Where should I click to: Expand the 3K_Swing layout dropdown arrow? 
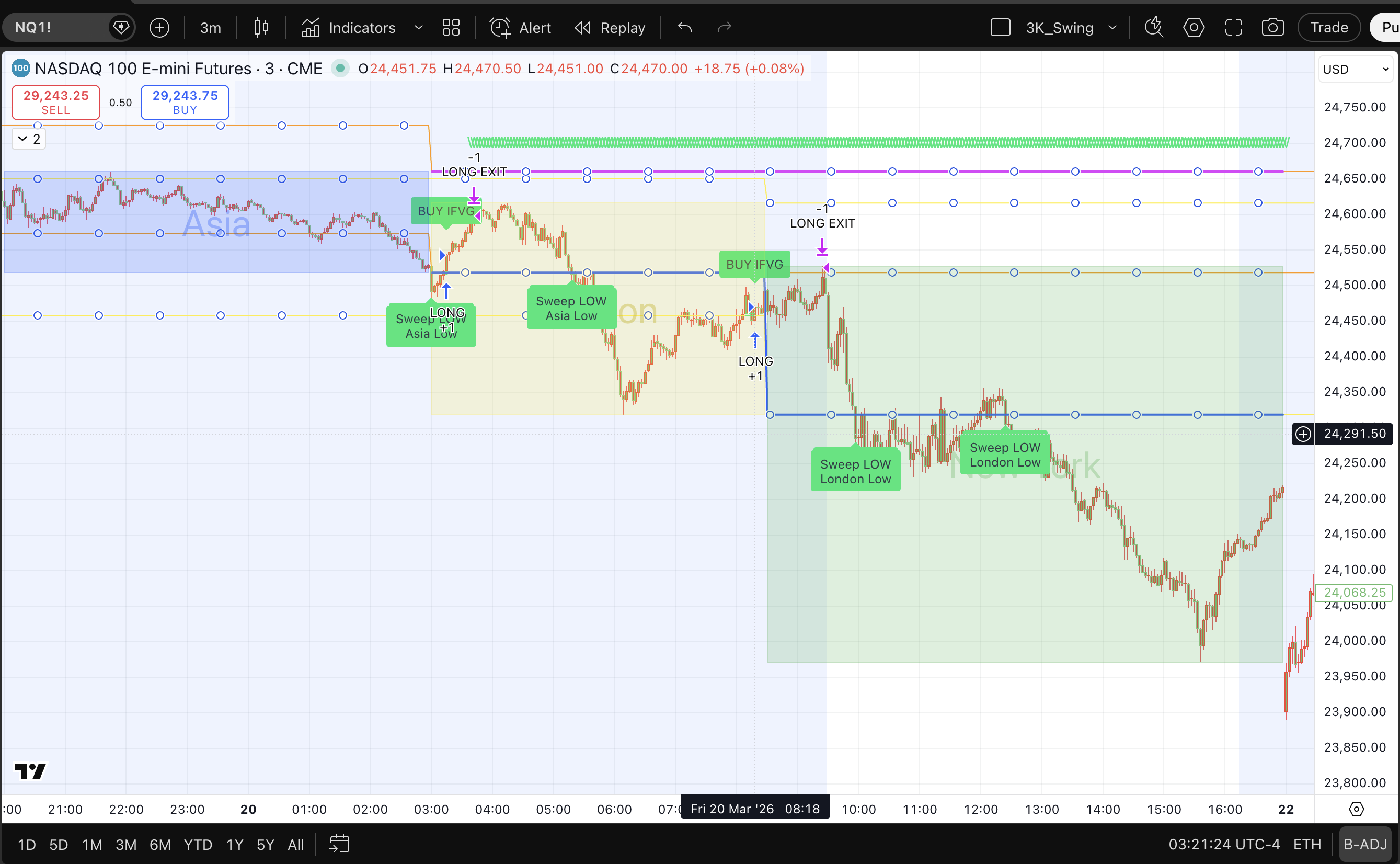click(1112, 27)
